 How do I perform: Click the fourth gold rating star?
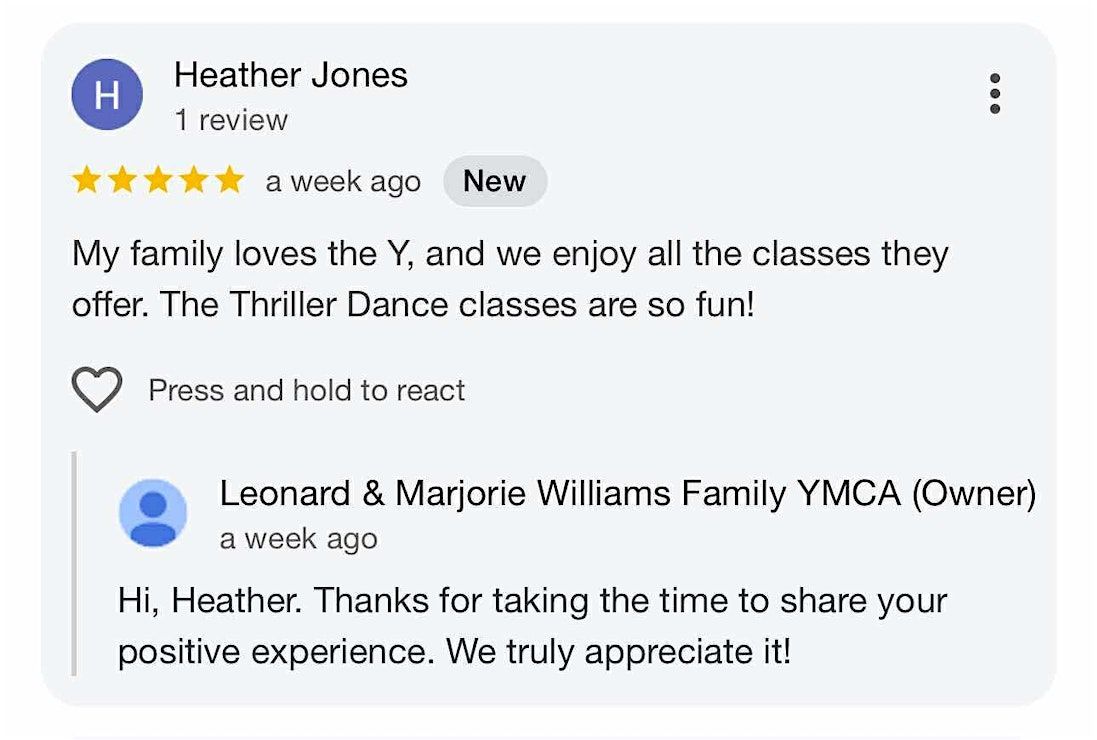(x=194, y=181)
